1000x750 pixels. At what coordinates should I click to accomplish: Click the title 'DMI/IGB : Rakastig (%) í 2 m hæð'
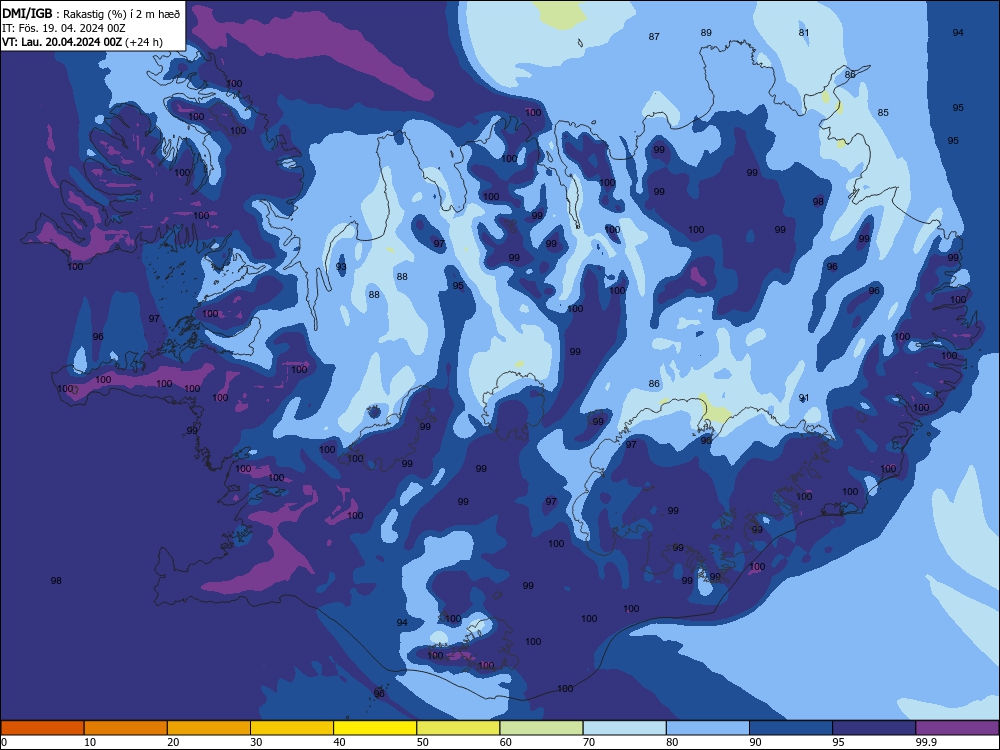tap(92, 14)
